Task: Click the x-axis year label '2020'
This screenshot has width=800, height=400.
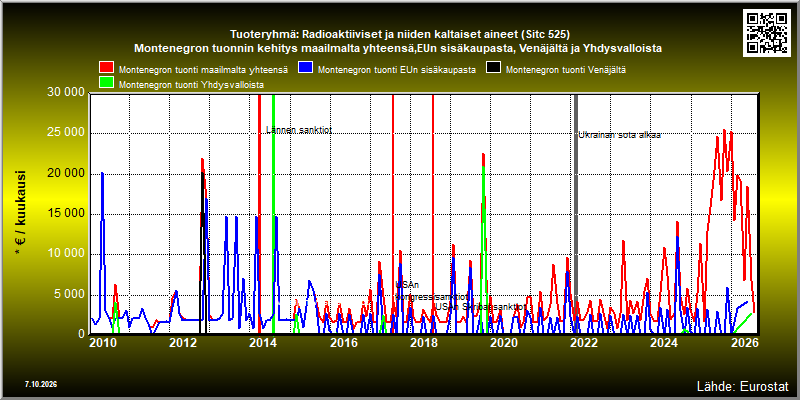Action: click(503, 342)
